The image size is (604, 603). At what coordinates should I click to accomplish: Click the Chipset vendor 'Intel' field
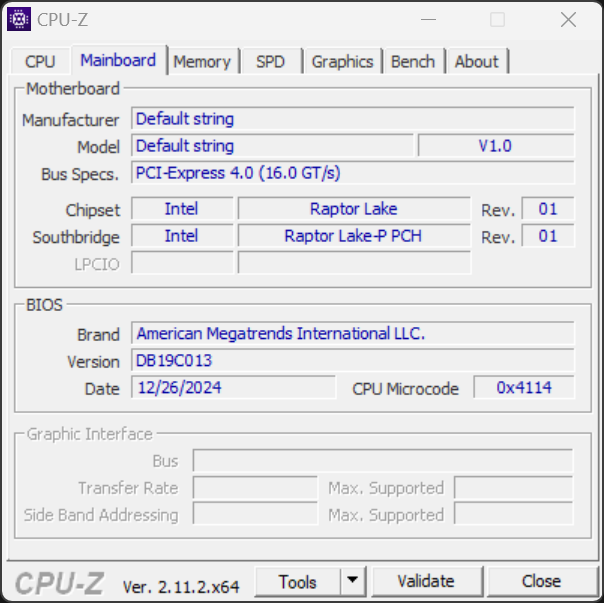coord(182,209)
